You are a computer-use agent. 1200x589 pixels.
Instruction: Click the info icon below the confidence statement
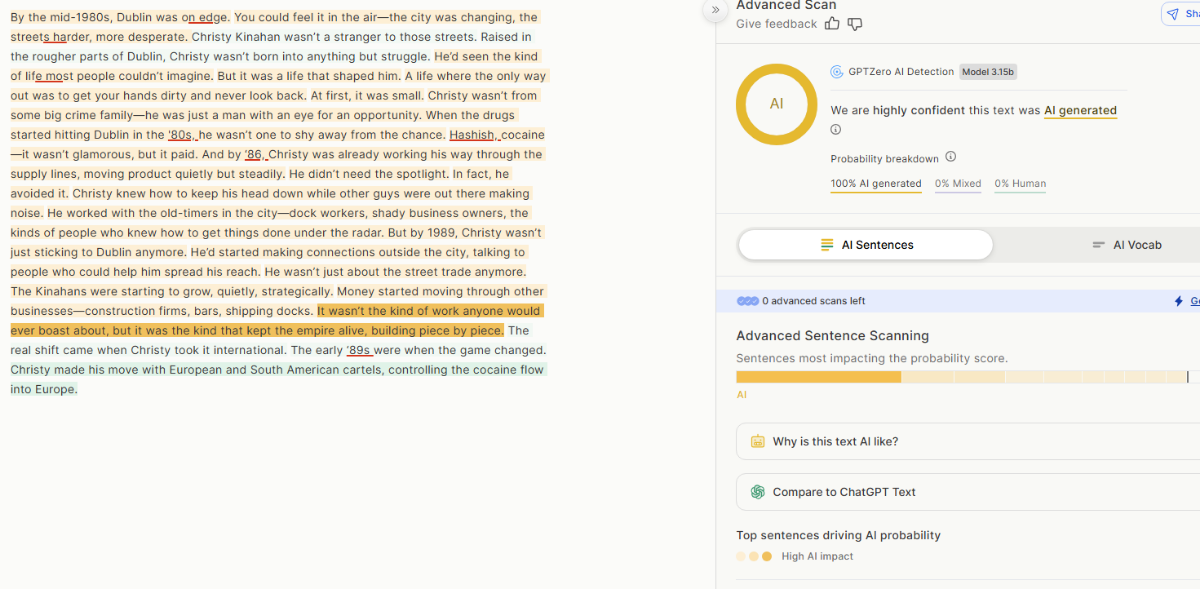[x=836, y=129]
